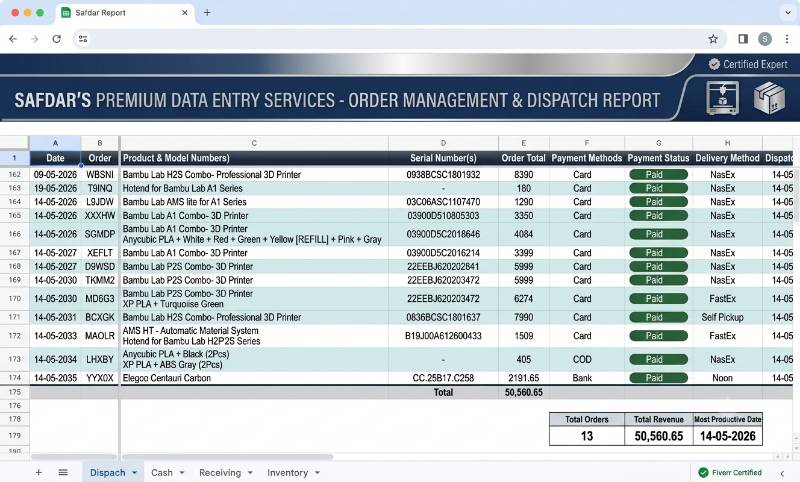Switch to the Cash sheet tab
Screen dimensions: 800x482
[162, 473]
